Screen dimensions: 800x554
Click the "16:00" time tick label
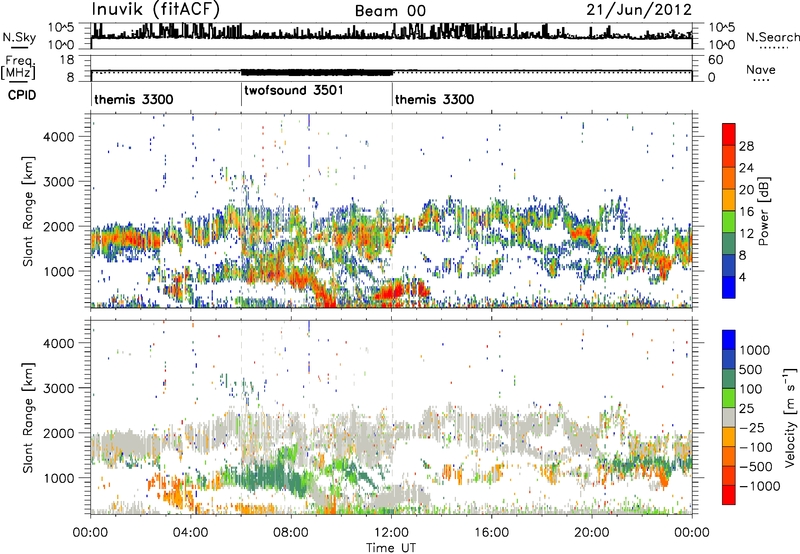click(491, 533)
